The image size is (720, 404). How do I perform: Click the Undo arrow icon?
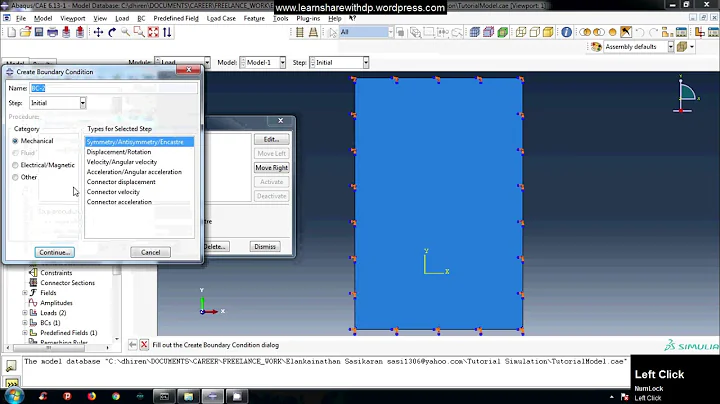point(640,32)
